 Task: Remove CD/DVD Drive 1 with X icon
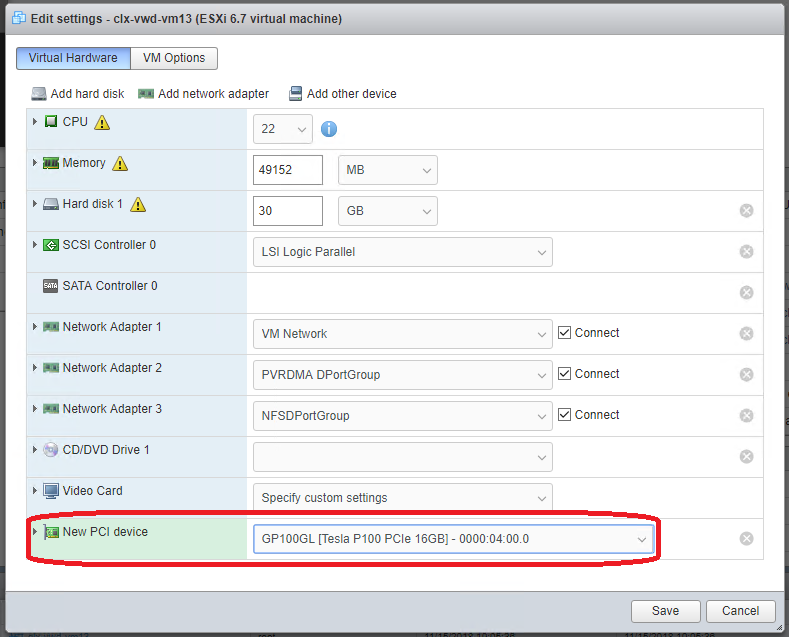747,457
